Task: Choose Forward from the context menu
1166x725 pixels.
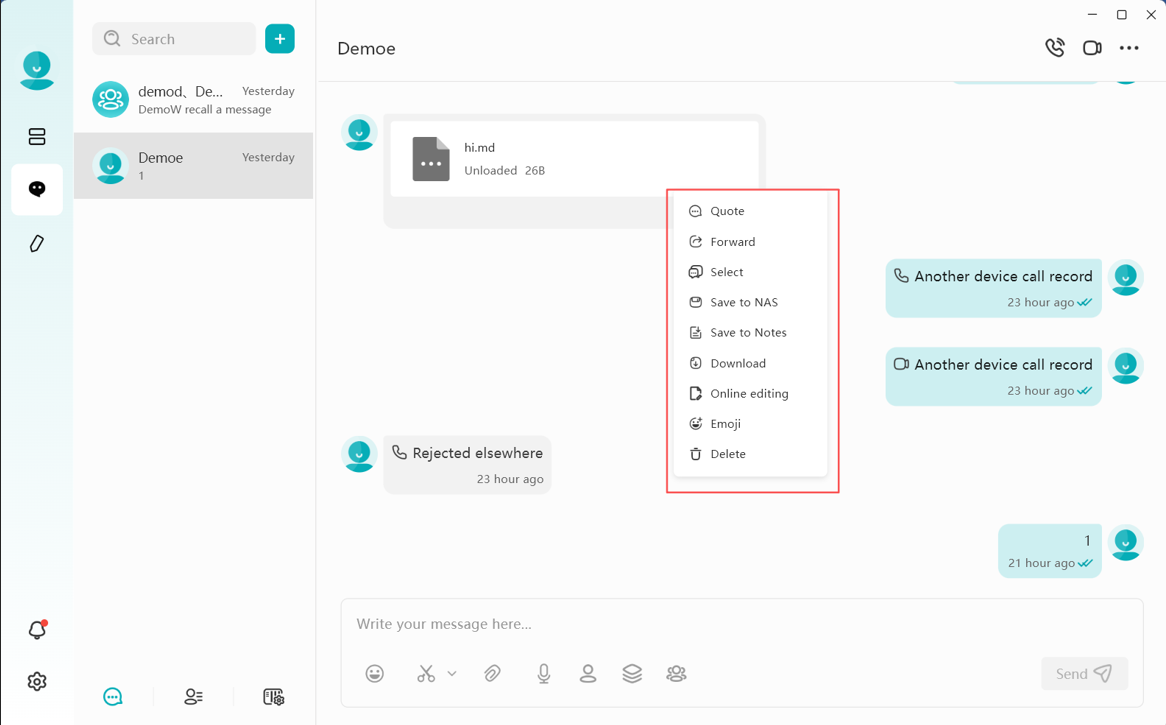Action: pos(750,242)
